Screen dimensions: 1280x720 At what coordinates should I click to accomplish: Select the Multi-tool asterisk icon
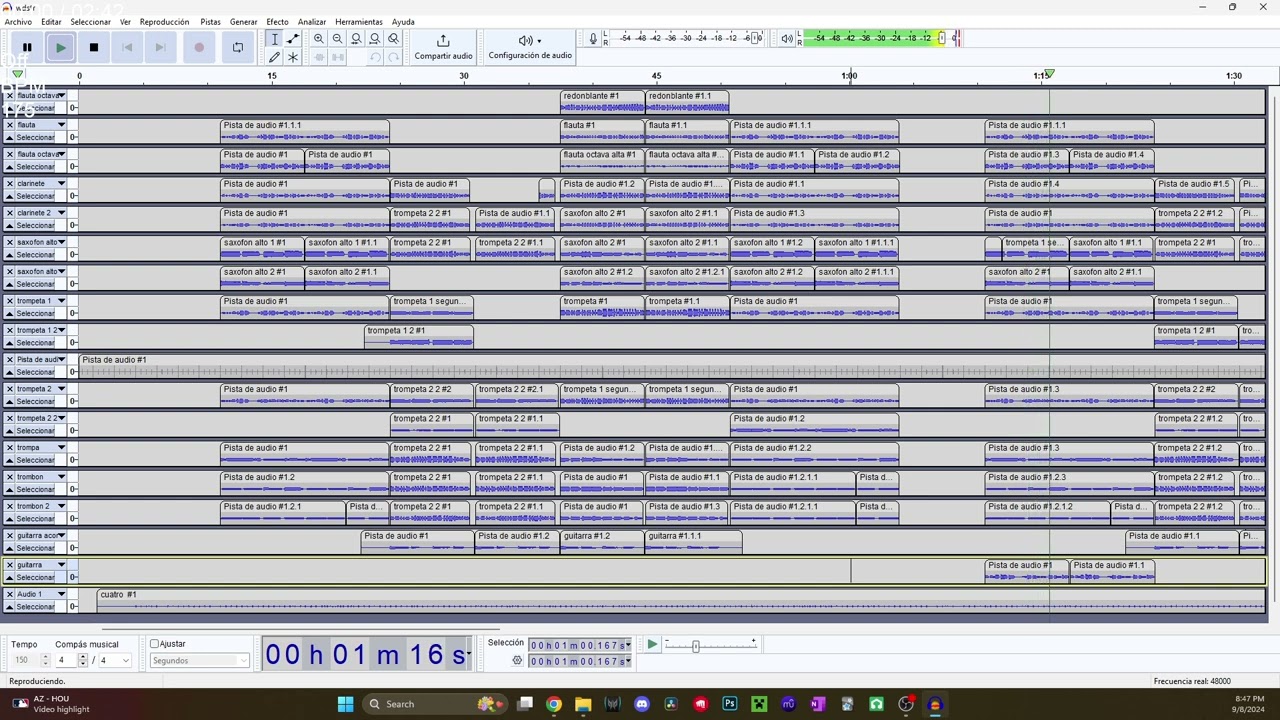click(x=293, y=57)
